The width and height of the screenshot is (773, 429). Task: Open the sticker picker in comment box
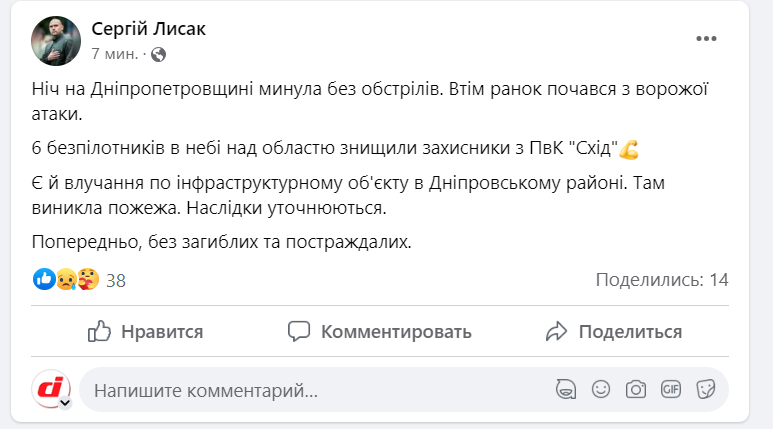pyautogui.click(x=705, y=389)
